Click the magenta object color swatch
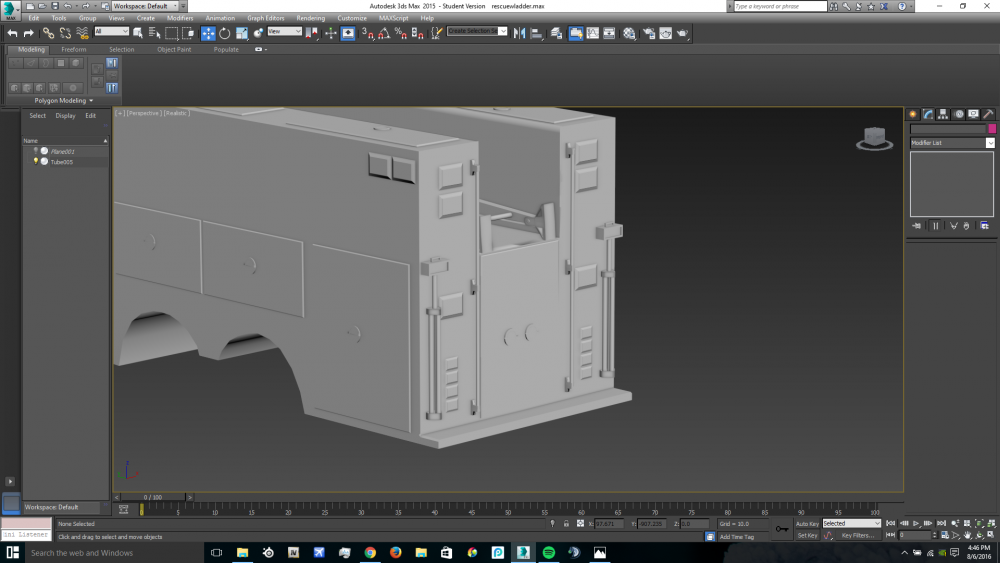 (991, 129)
